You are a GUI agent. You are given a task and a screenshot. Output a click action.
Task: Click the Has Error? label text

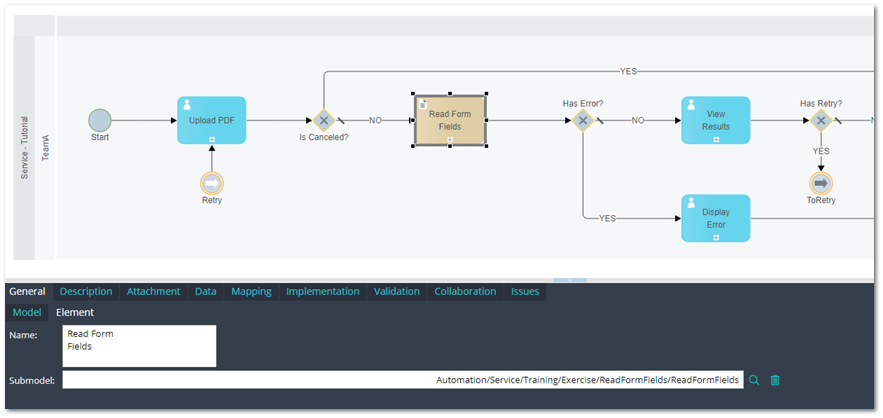click(583, 104)
